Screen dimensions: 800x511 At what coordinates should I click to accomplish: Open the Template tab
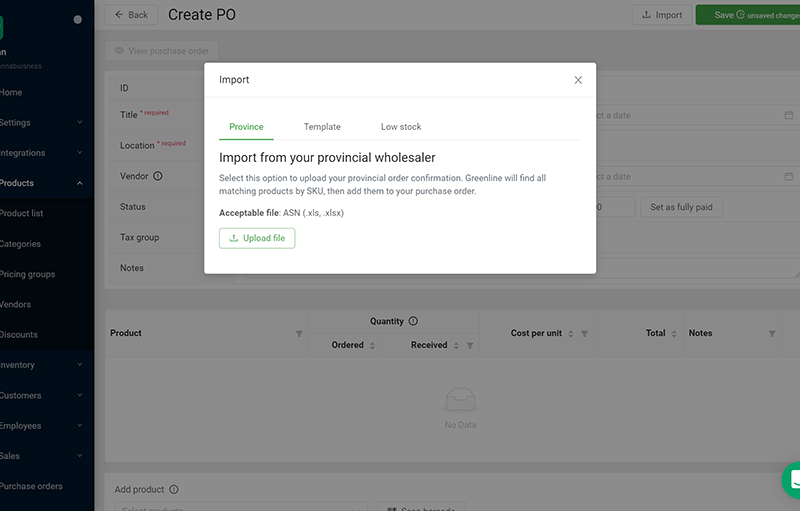pyautogui.click(x=322, y=126)
